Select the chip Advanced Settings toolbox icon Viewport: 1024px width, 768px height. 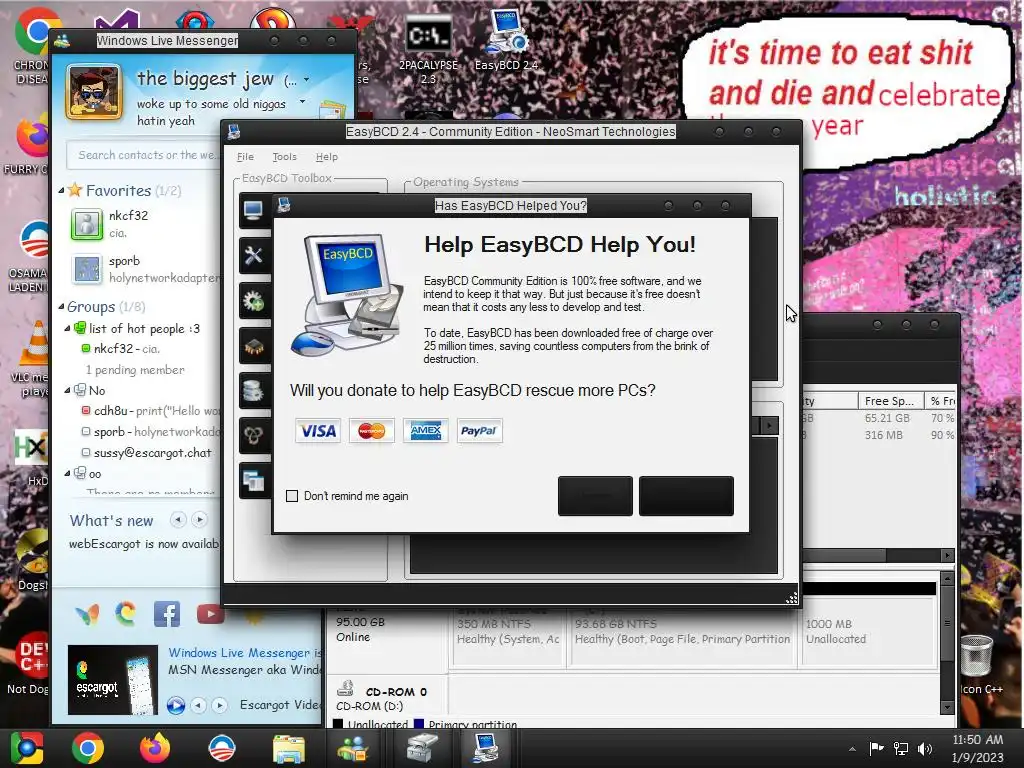(x=253, y=346)
